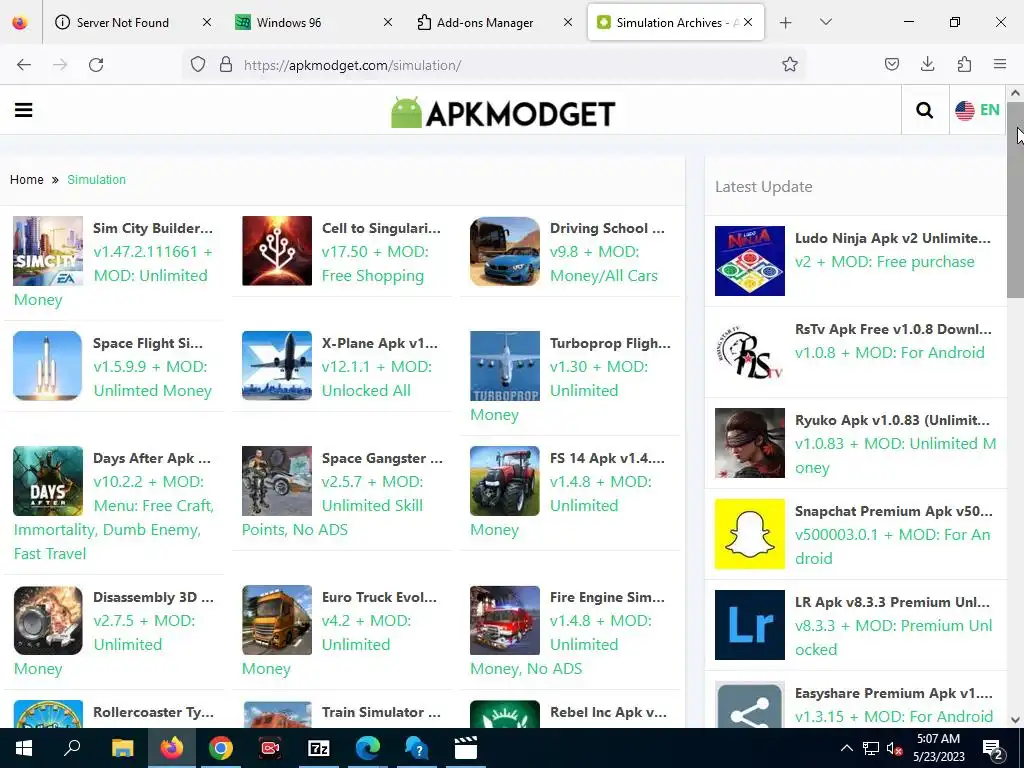
Task: Open Ryuko Apk thumbnail
Action: coord(750,443)
